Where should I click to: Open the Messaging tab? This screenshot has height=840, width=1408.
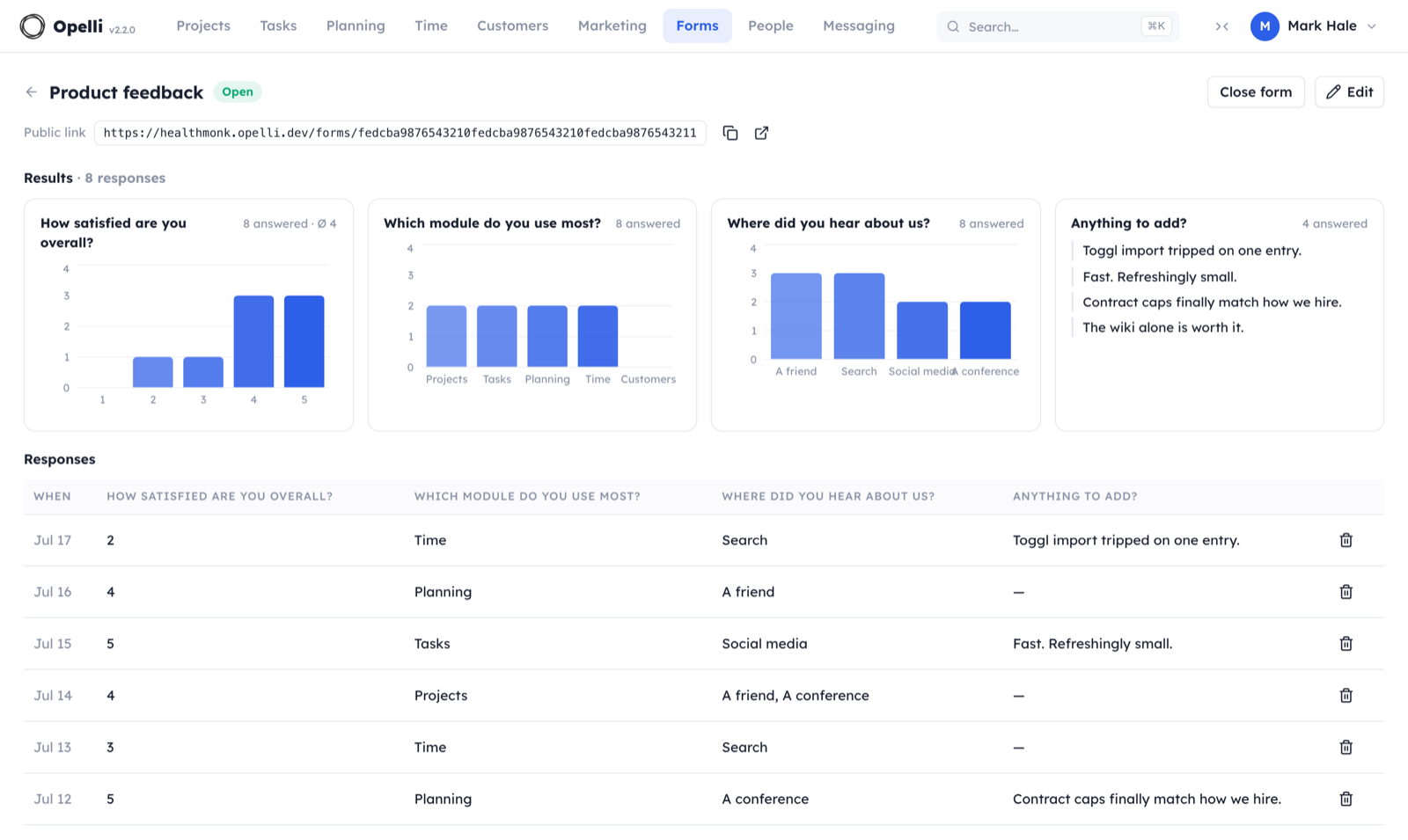click(859, 26)
